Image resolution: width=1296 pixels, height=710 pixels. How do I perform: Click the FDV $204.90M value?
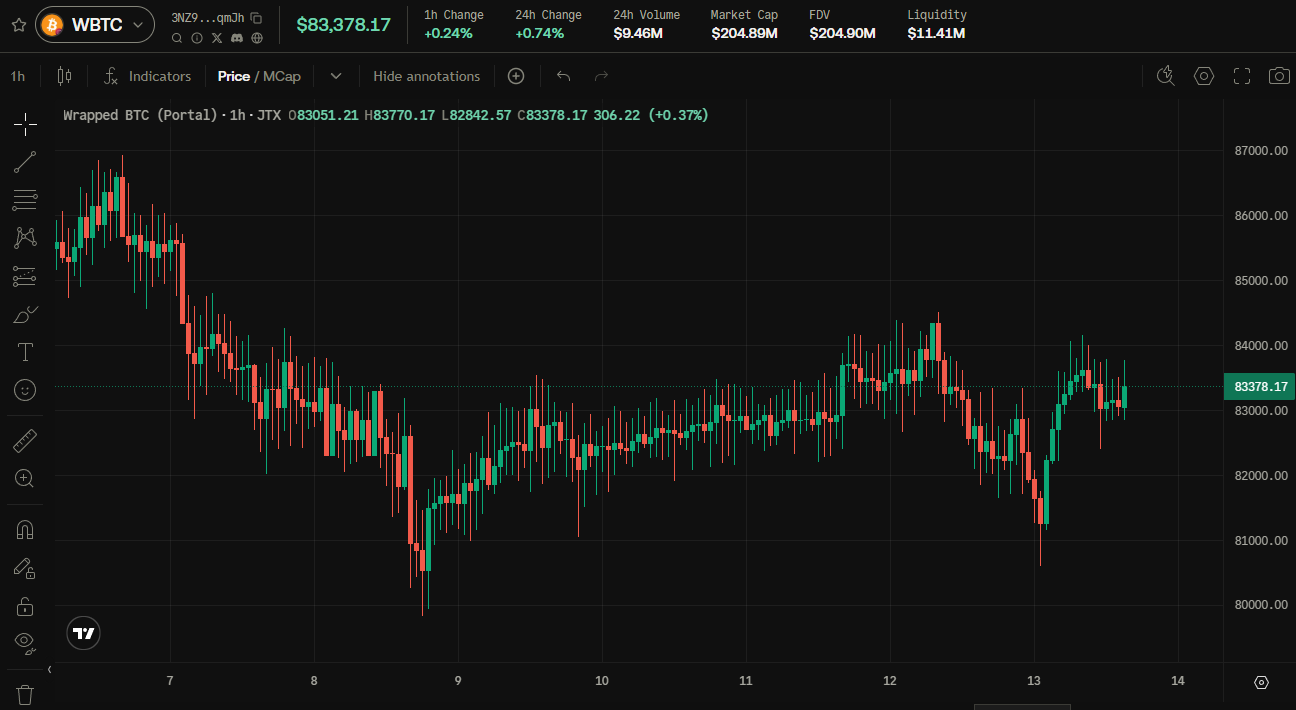click(842, 33)
